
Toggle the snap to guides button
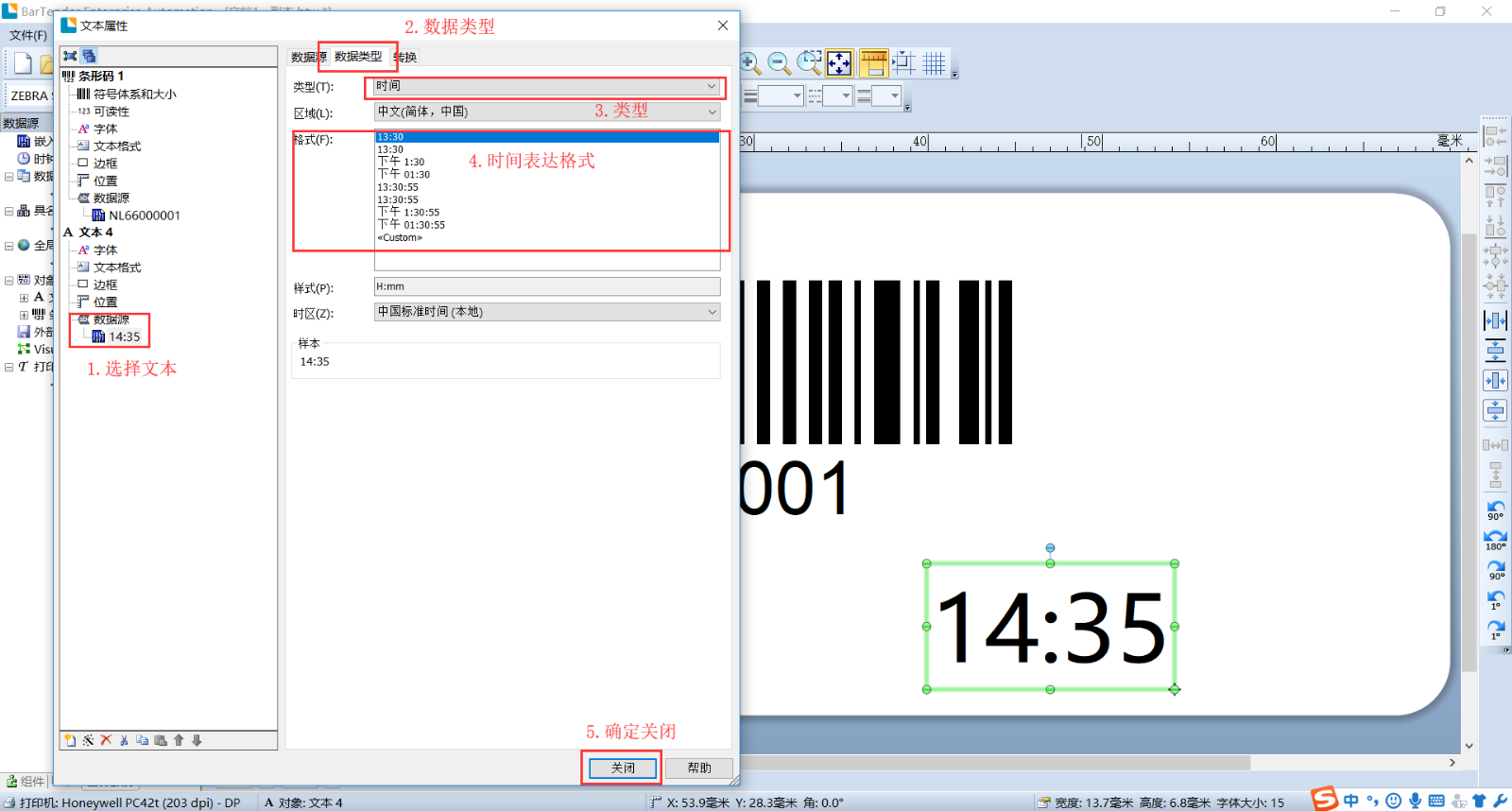[x=903, y=63]
